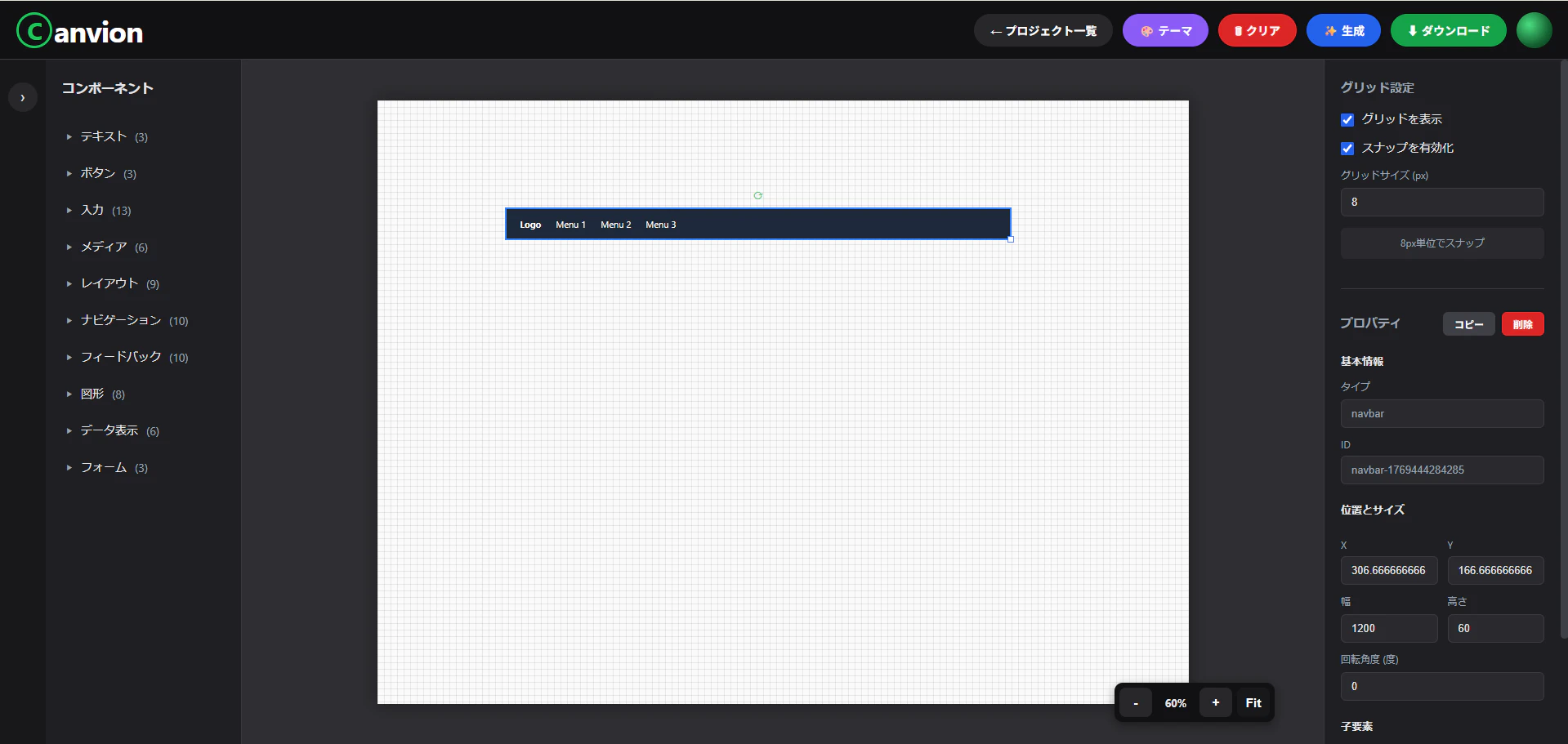
Task: Click the タイプ field showing navbar
Action: tap(1442, 413)
